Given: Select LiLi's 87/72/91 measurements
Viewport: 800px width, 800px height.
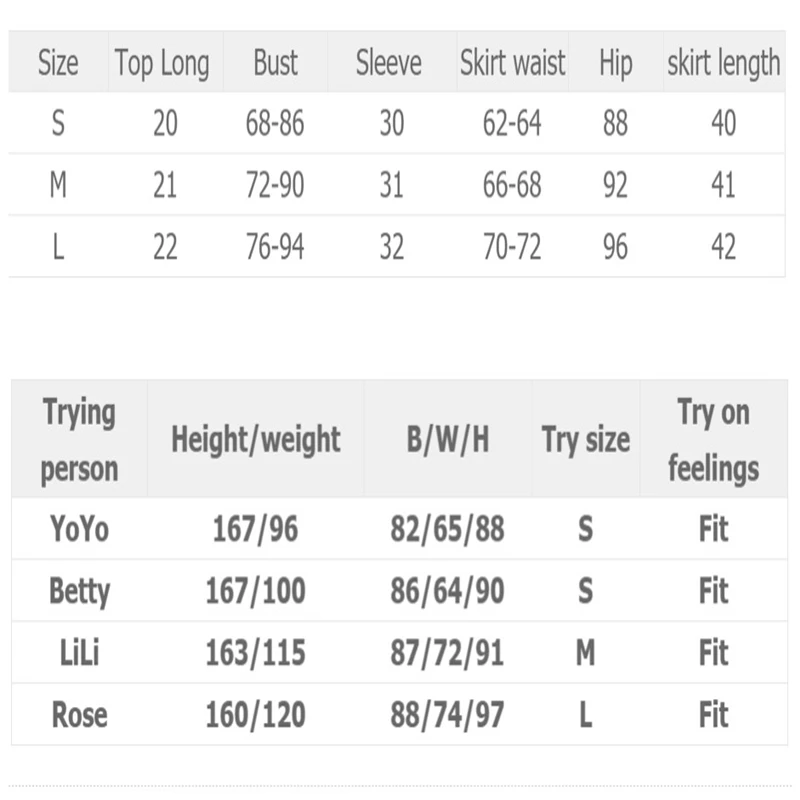Looking at the screenshot, I should click(x=447, y=653).
